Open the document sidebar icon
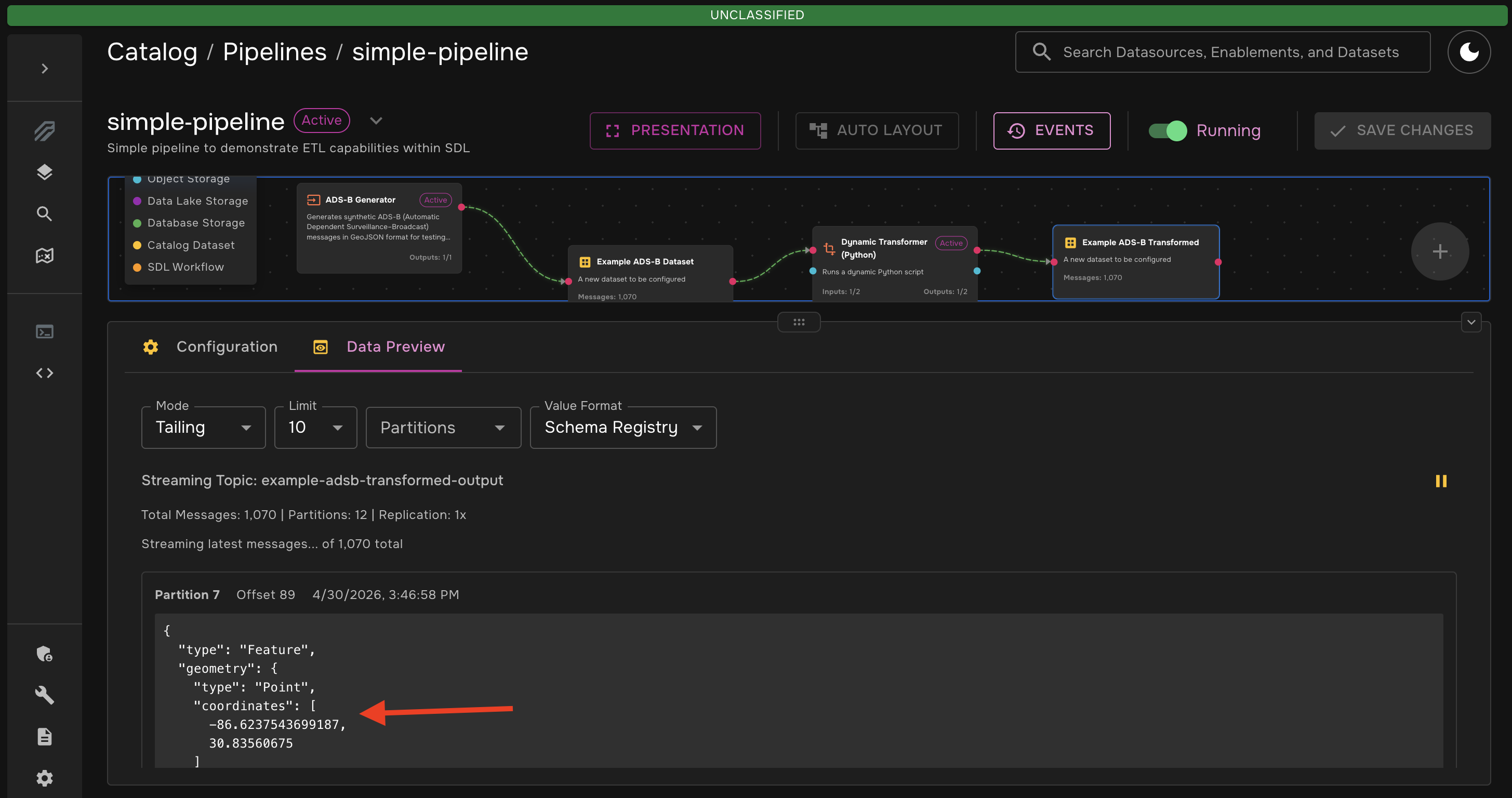The width and height of the screenshot is (1512, 798). point(45,737)
